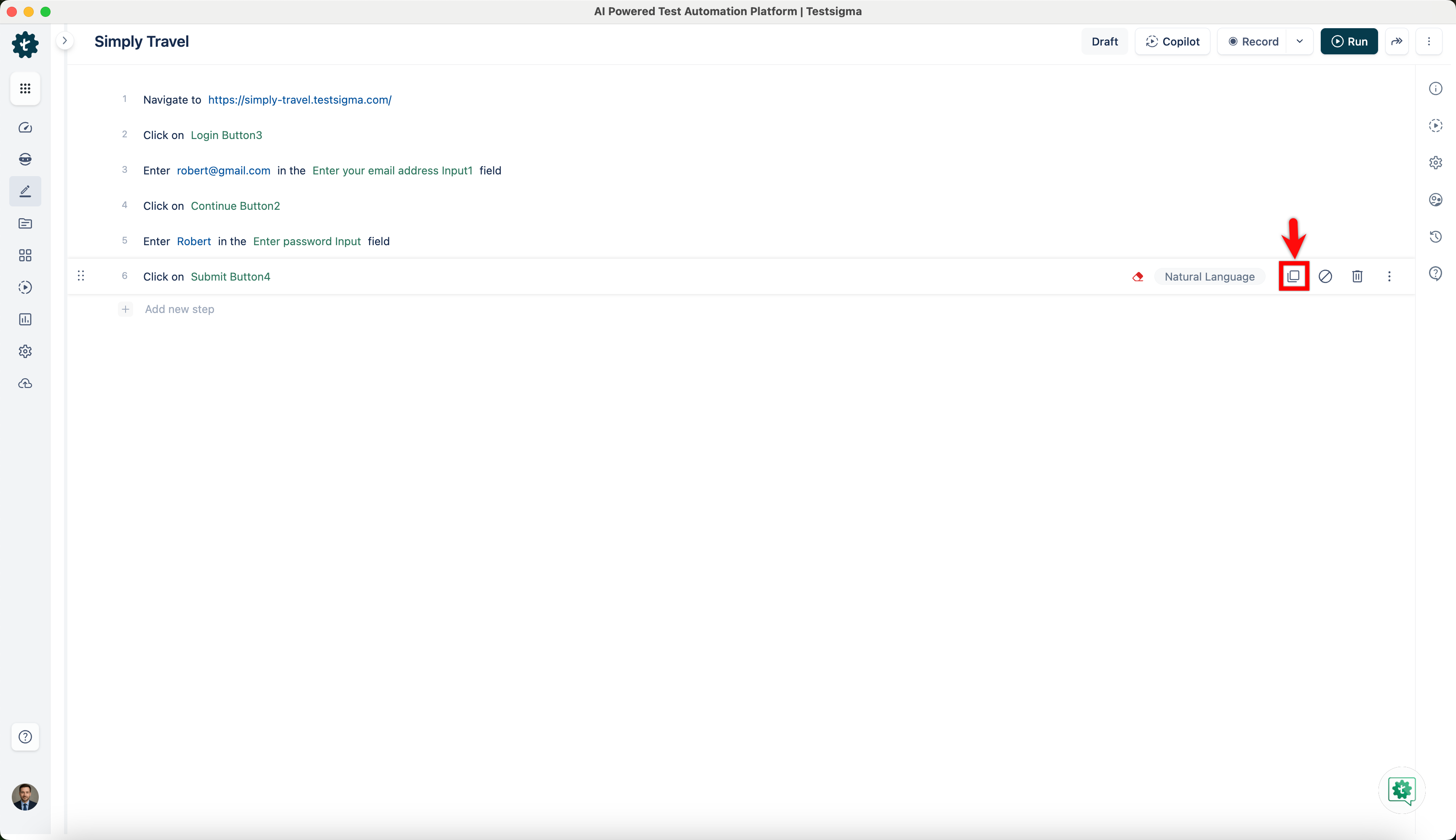The height and width of the screenshot is (840, 1456).
Task: Open the history icon in right panel
Action: tap(1435, 236)
